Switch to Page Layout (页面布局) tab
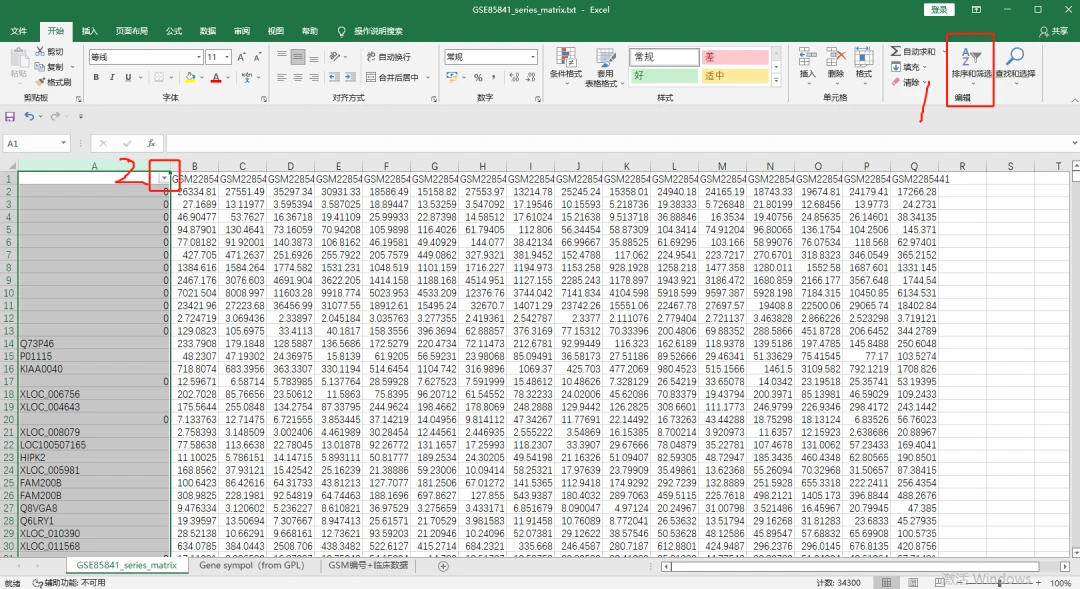 coord(132,31)
